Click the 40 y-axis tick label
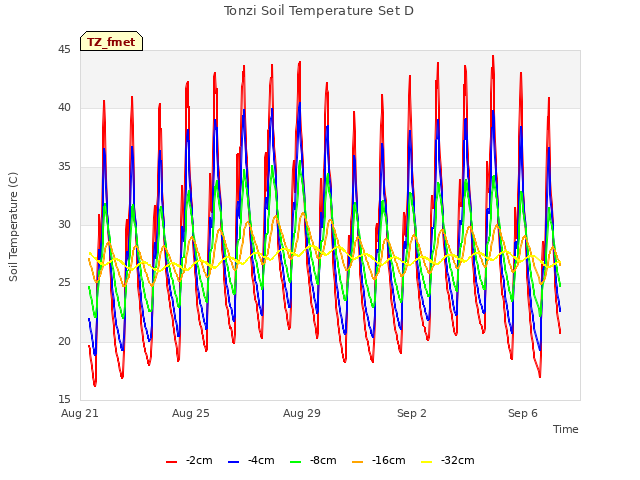Viewport: 640px width, 480px height. click(x=64, y=108)
